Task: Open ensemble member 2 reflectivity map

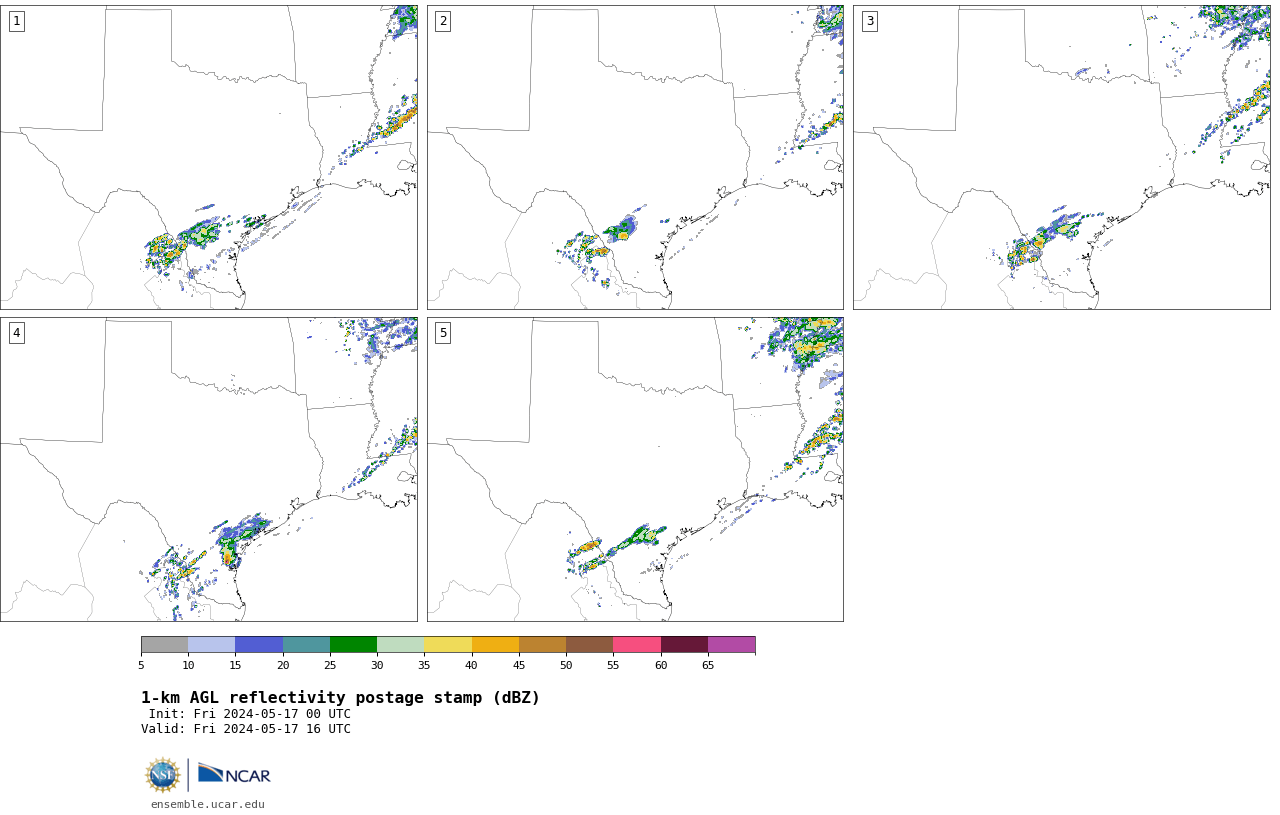Action: coord(635,157)
